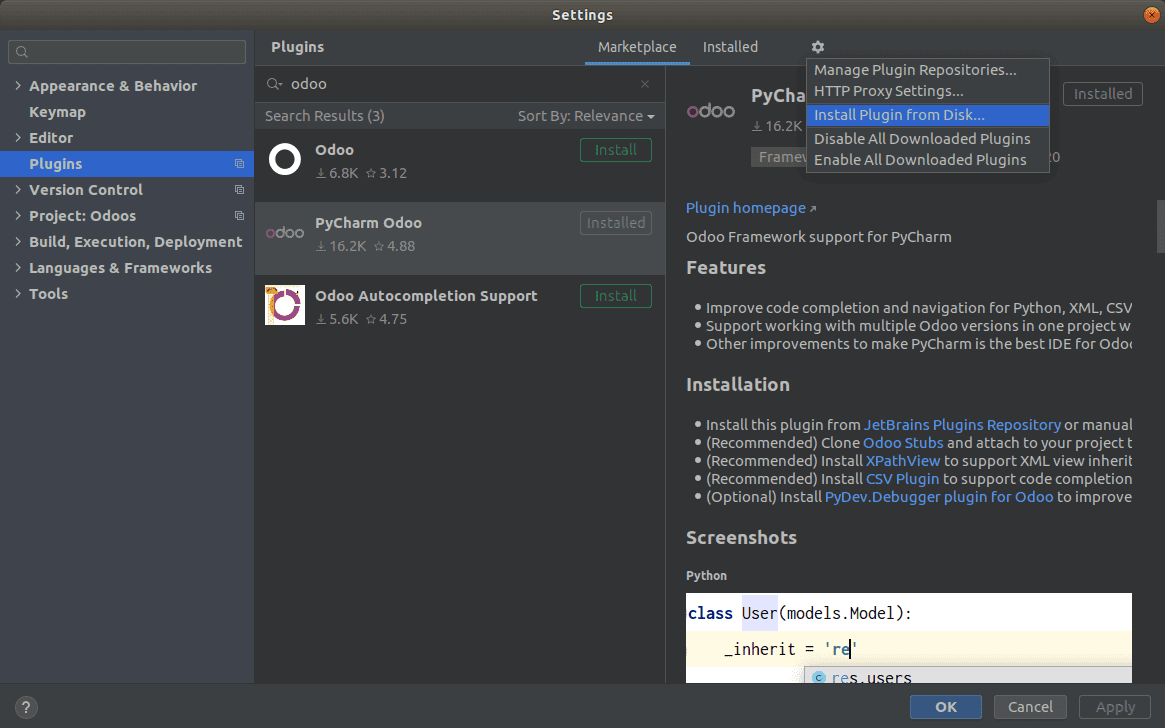Click the Apply button
The image size is (1165, 728).
1114,707
